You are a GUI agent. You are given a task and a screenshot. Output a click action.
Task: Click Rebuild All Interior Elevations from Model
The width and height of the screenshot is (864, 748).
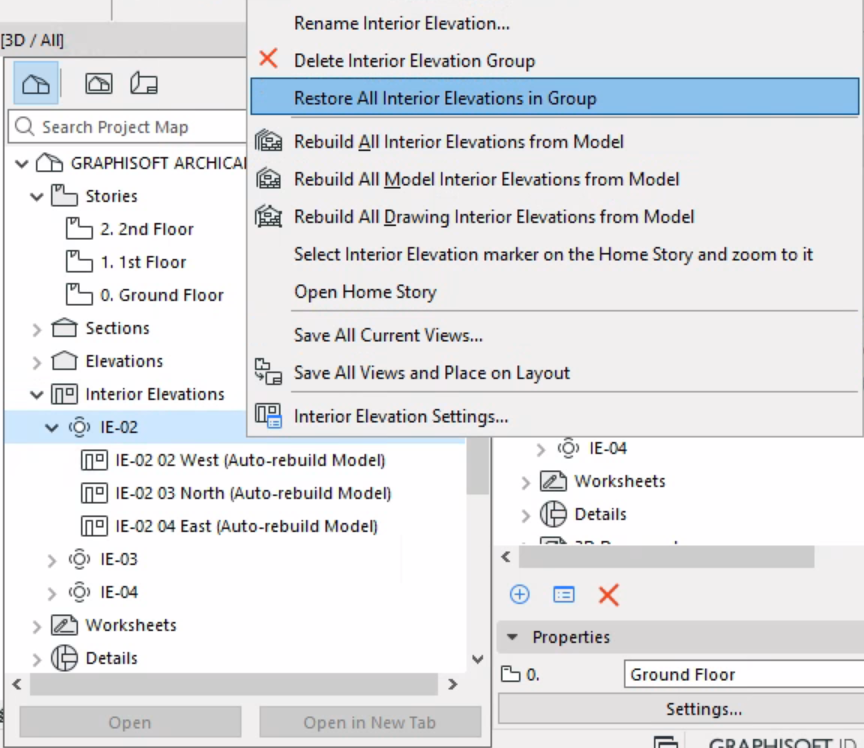[x=458, y=142]
